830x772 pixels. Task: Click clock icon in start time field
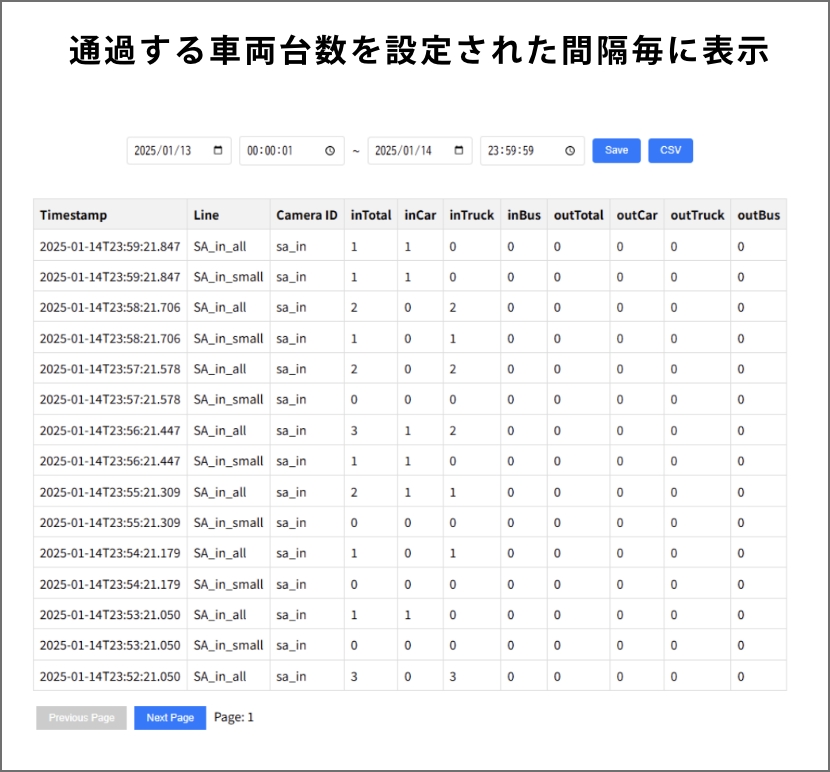pos(330,151)
